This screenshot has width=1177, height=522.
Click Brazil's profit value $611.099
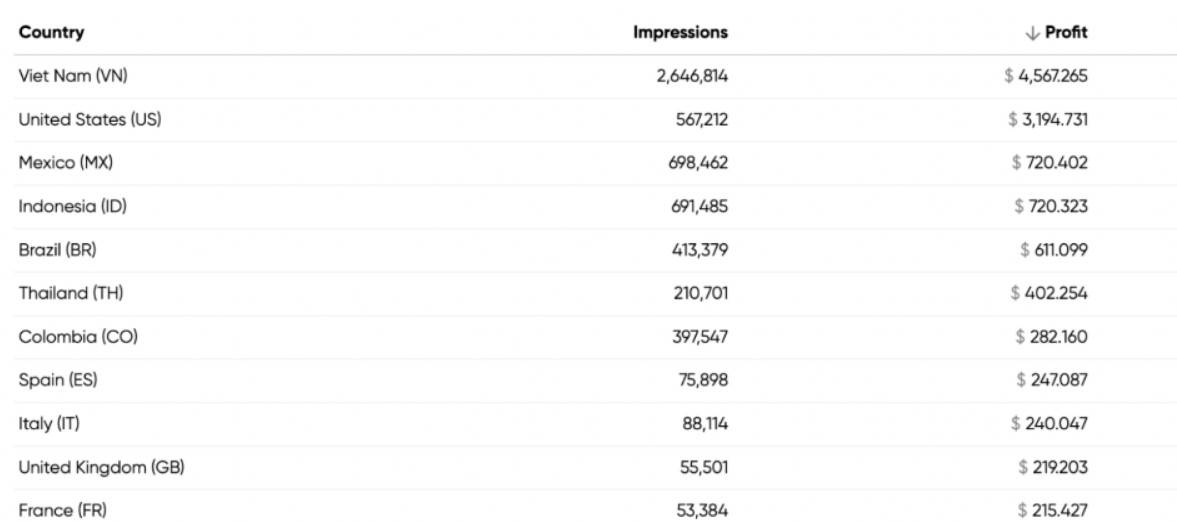click(1054, 250)
